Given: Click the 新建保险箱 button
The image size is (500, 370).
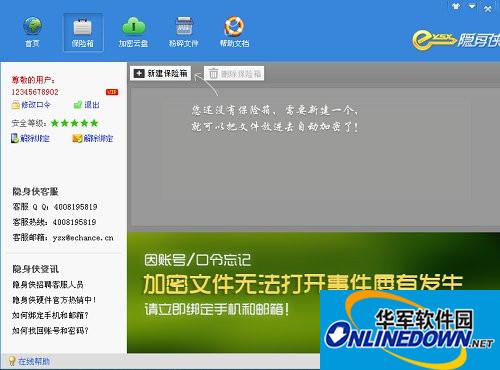Looking at the screenshot, I should pyautogui.click(x=161, y=73).
